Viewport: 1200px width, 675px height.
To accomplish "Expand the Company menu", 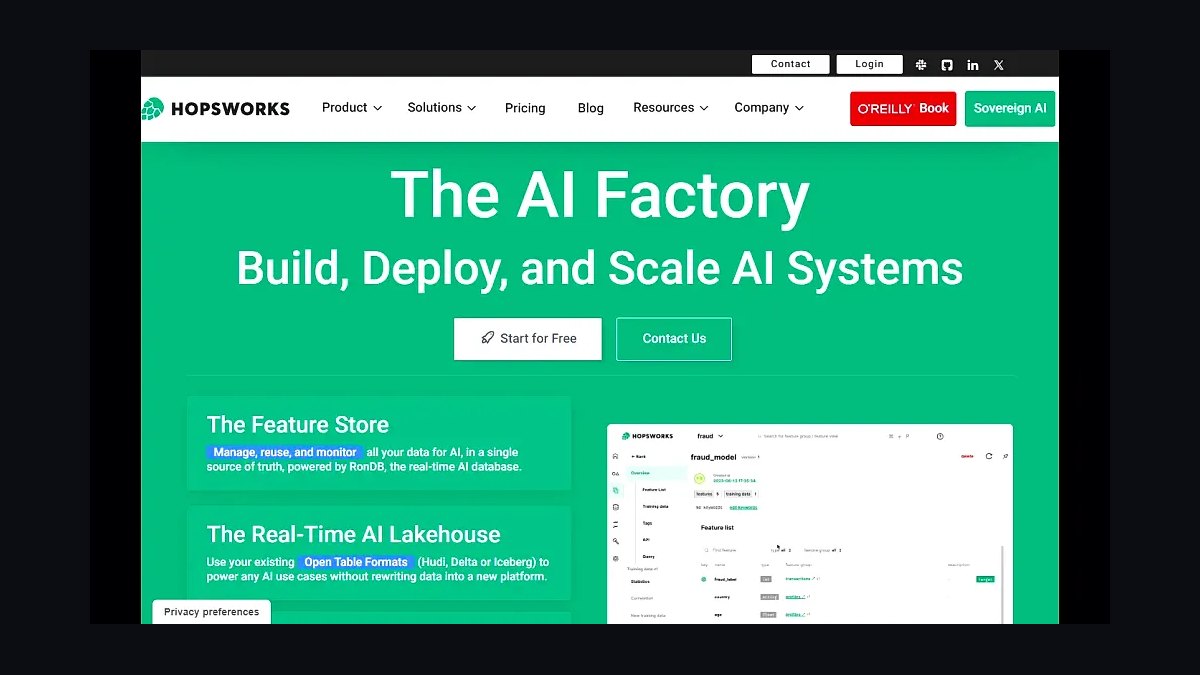I will click(x=769, y=108).
